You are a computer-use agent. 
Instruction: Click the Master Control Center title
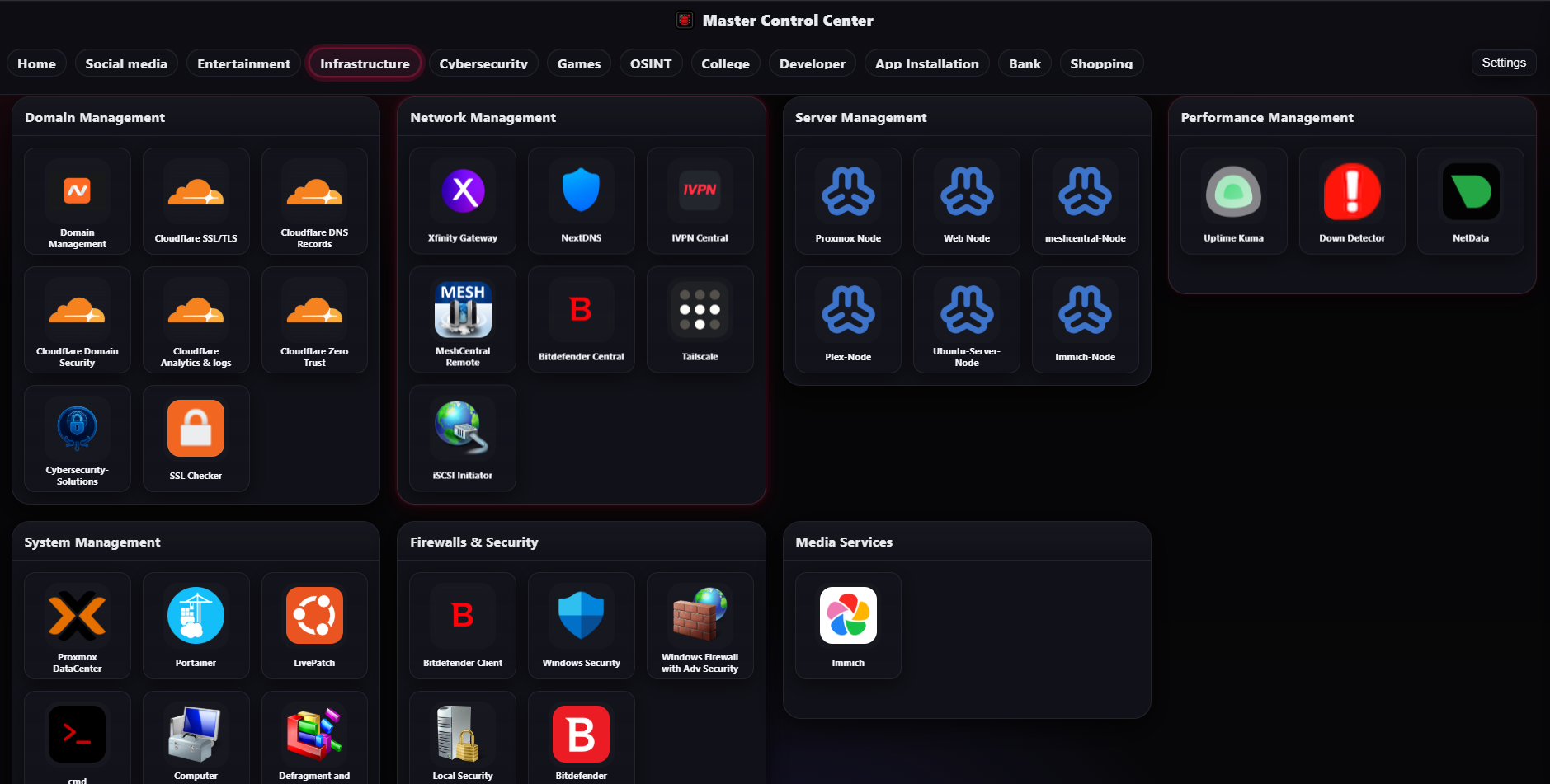788,20
